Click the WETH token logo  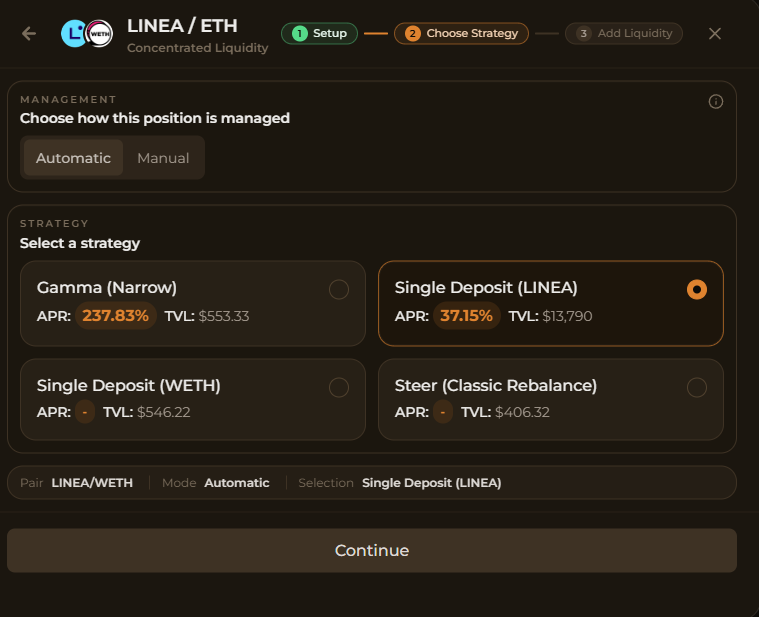[x=99, y=33]
